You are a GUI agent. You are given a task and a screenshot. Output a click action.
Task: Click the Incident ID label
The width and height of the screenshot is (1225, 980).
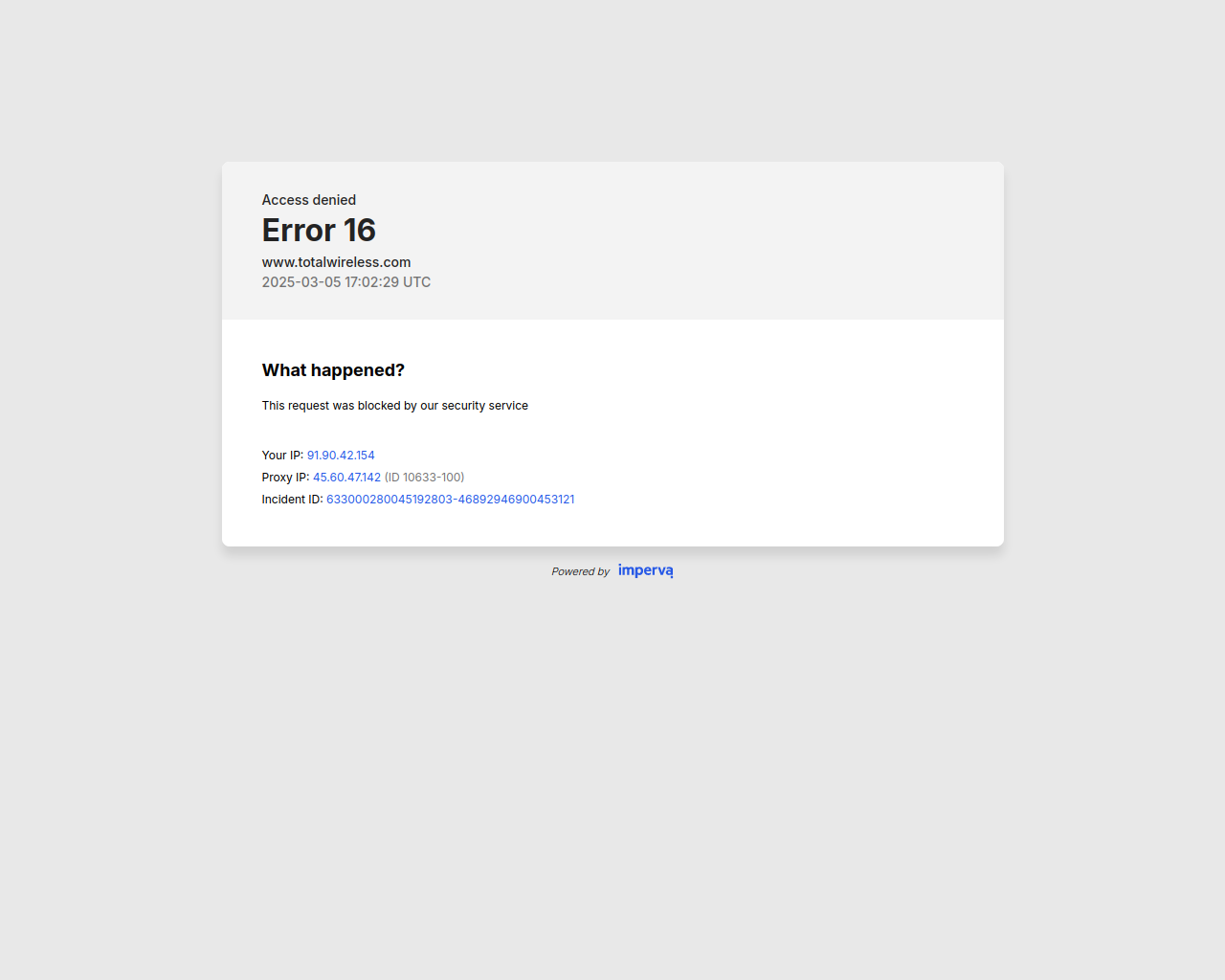[x=292, y=500]
